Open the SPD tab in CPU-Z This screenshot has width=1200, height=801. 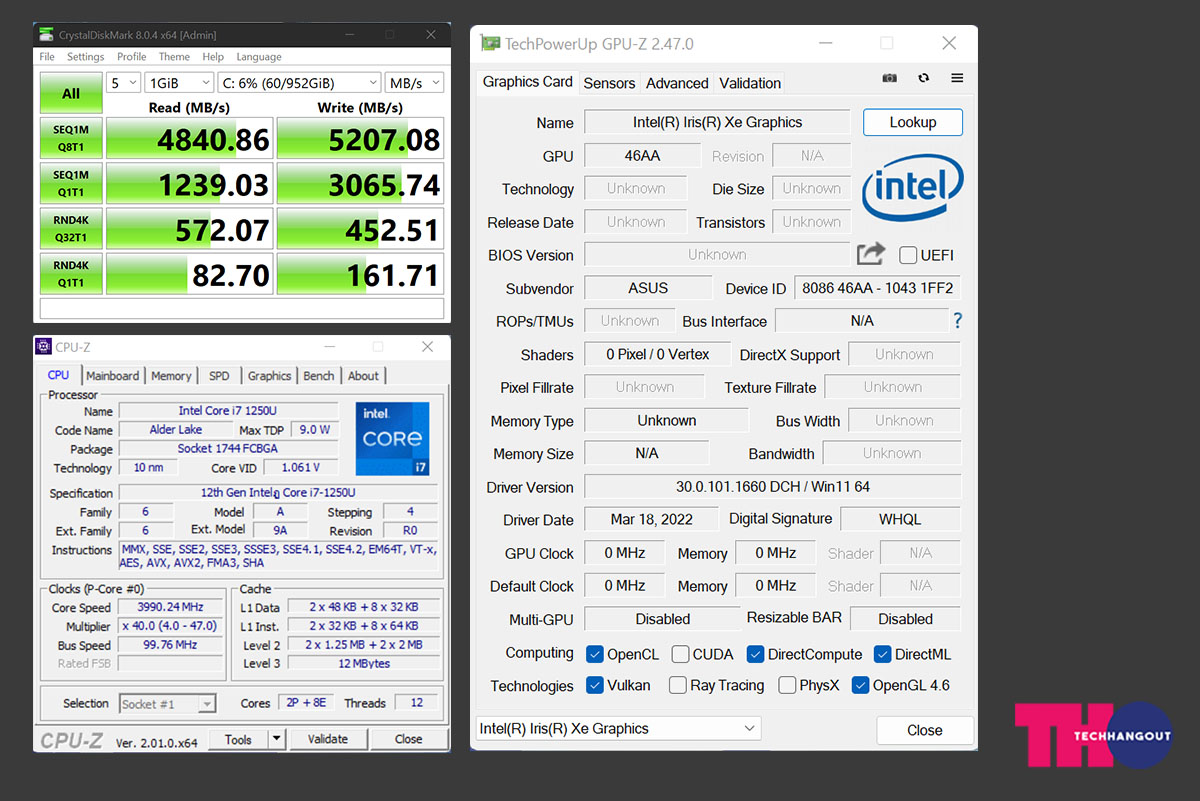coord(219,376)
